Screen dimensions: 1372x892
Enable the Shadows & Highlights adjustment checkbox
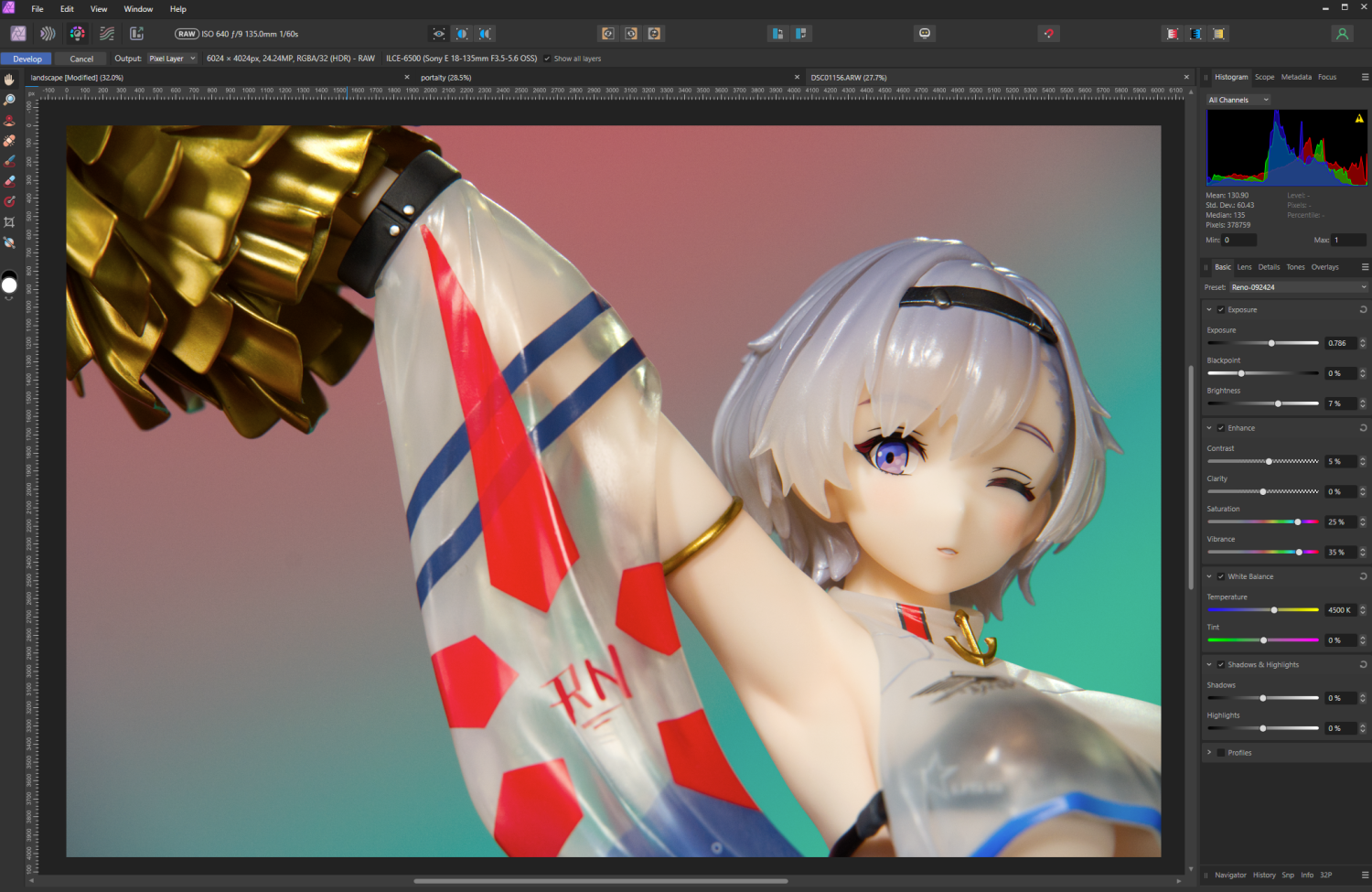coord(1221,664)
